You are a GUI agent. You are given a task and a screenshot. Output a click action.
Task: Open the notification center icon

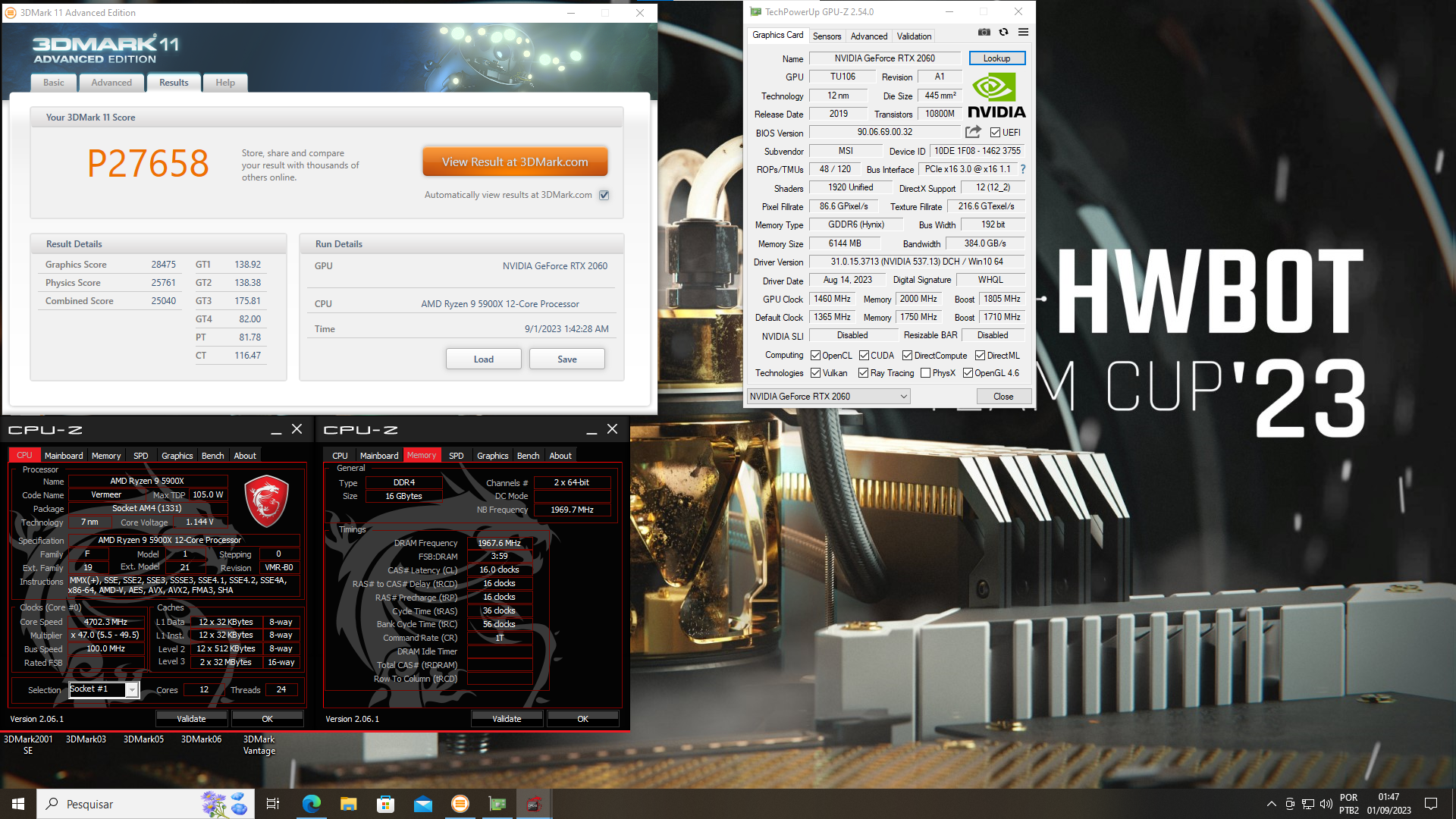[1431, 804]
